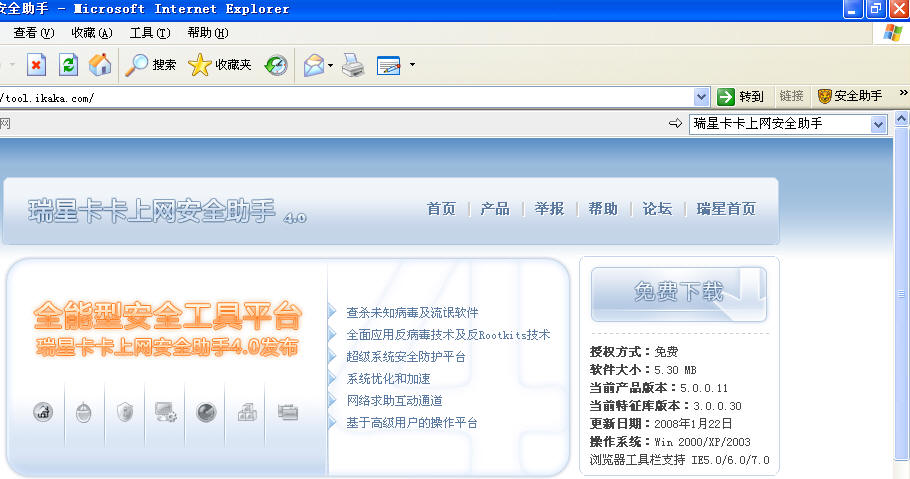910x479 pixels.
Task: Open the 搜索 search magnifier tool
Action: [150, 64]
